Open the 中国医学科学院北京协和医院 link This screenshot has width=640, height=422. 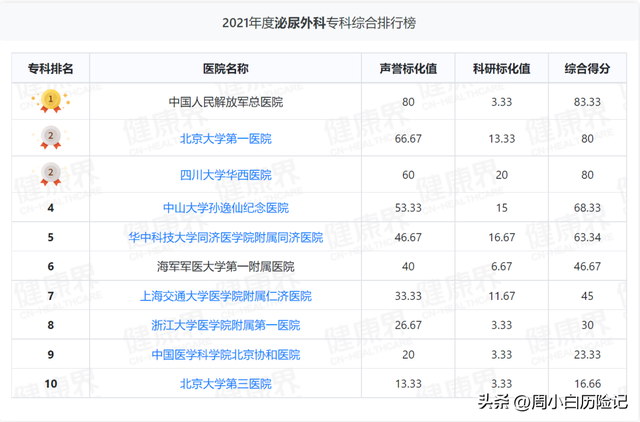click(226, 355)
